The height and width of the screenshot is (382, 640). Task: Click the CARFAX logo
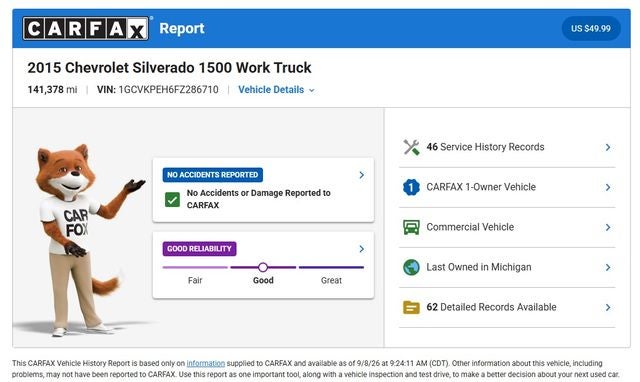86,28
